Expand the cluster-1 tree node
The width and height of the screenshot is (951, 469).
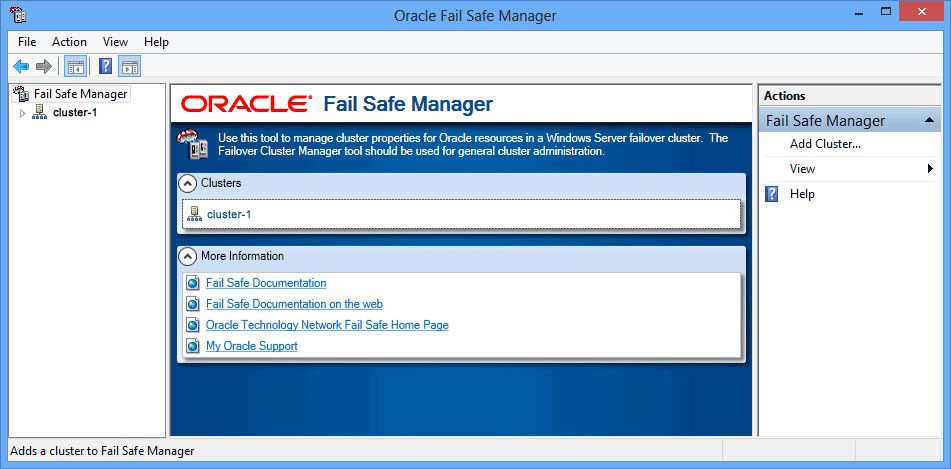point(22,113)
